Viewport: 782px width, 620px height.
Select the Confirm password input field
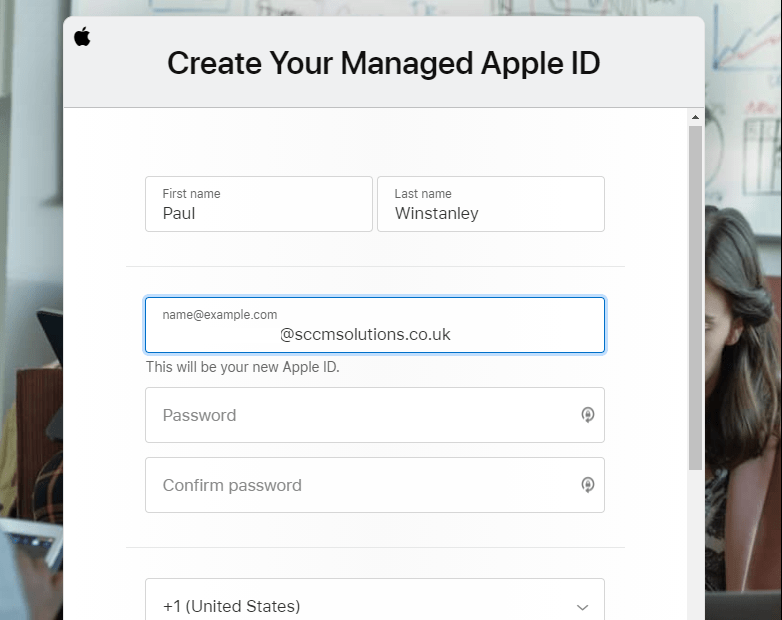(x=360, y=485)
